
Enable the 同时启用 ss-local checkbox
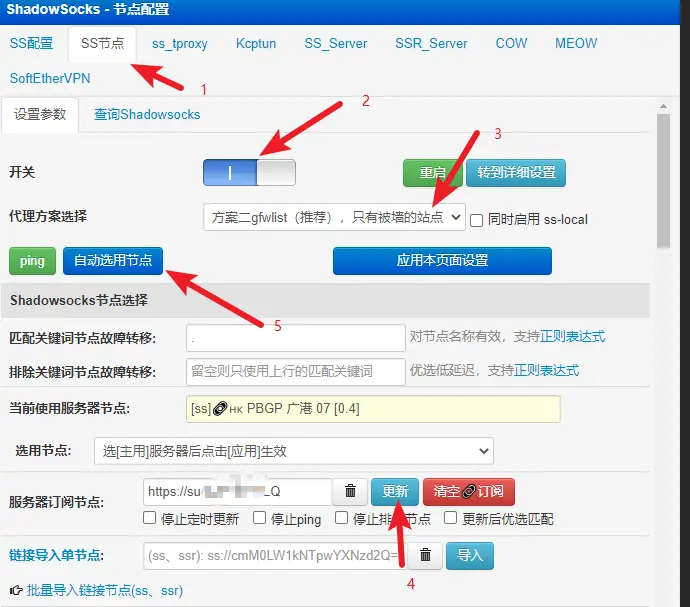tap(477, 218)
